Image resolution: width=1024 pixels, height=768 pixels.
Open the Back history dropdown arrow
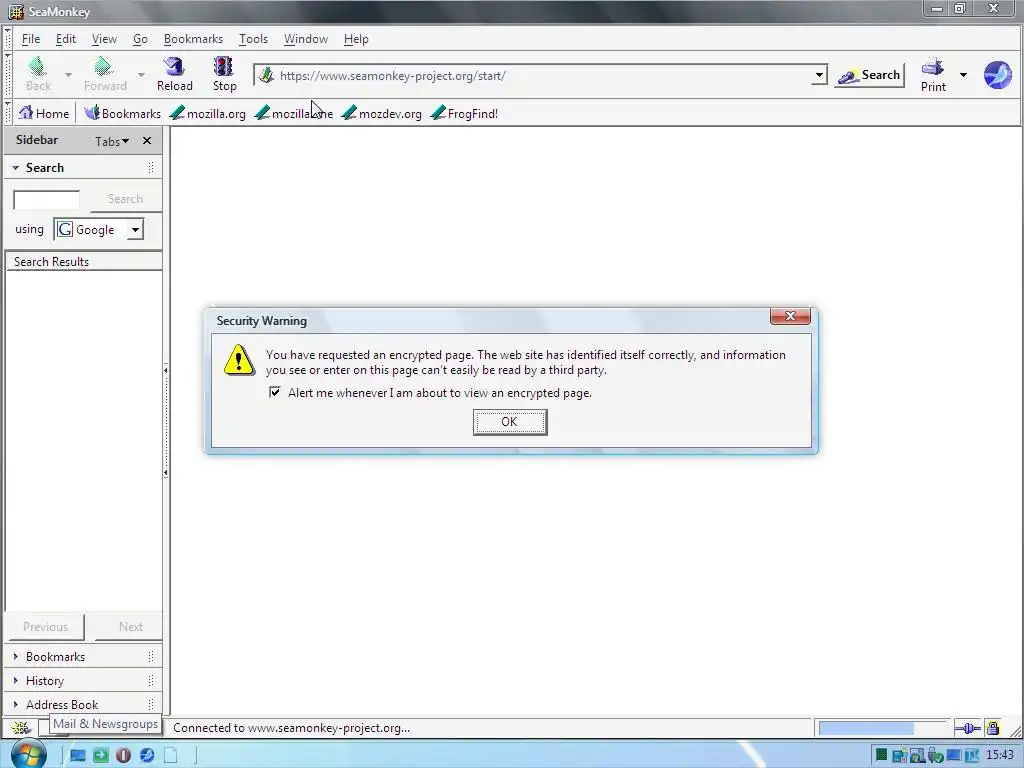(x=68, y=74)
